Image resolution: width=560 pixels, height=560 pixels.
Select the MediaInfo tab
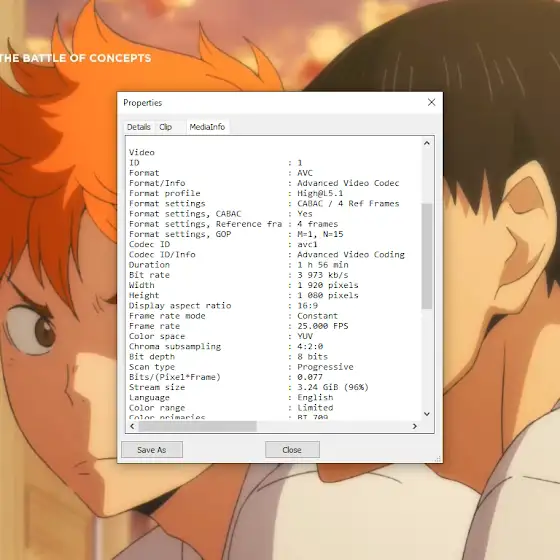207,127
